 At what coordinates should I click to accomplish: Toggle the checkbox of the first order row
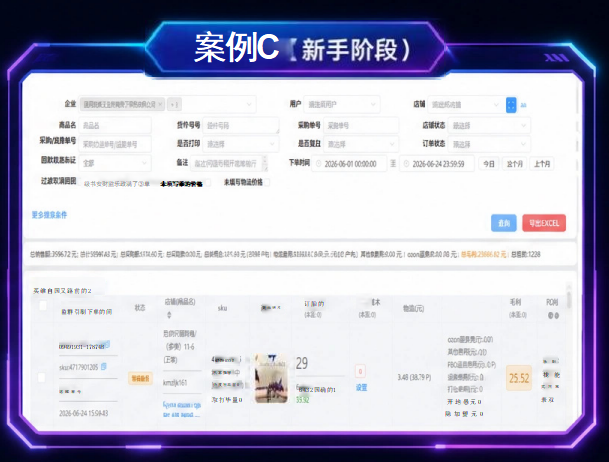click(x=42, y=377)
